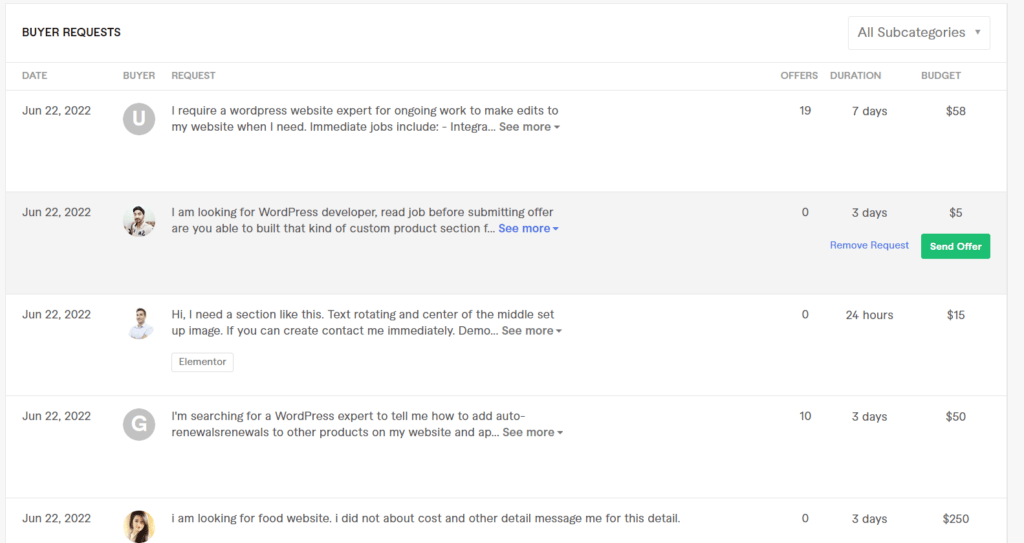Click the green Send Offer button
The image size is (1024, 543).
(x=955, y=246)
